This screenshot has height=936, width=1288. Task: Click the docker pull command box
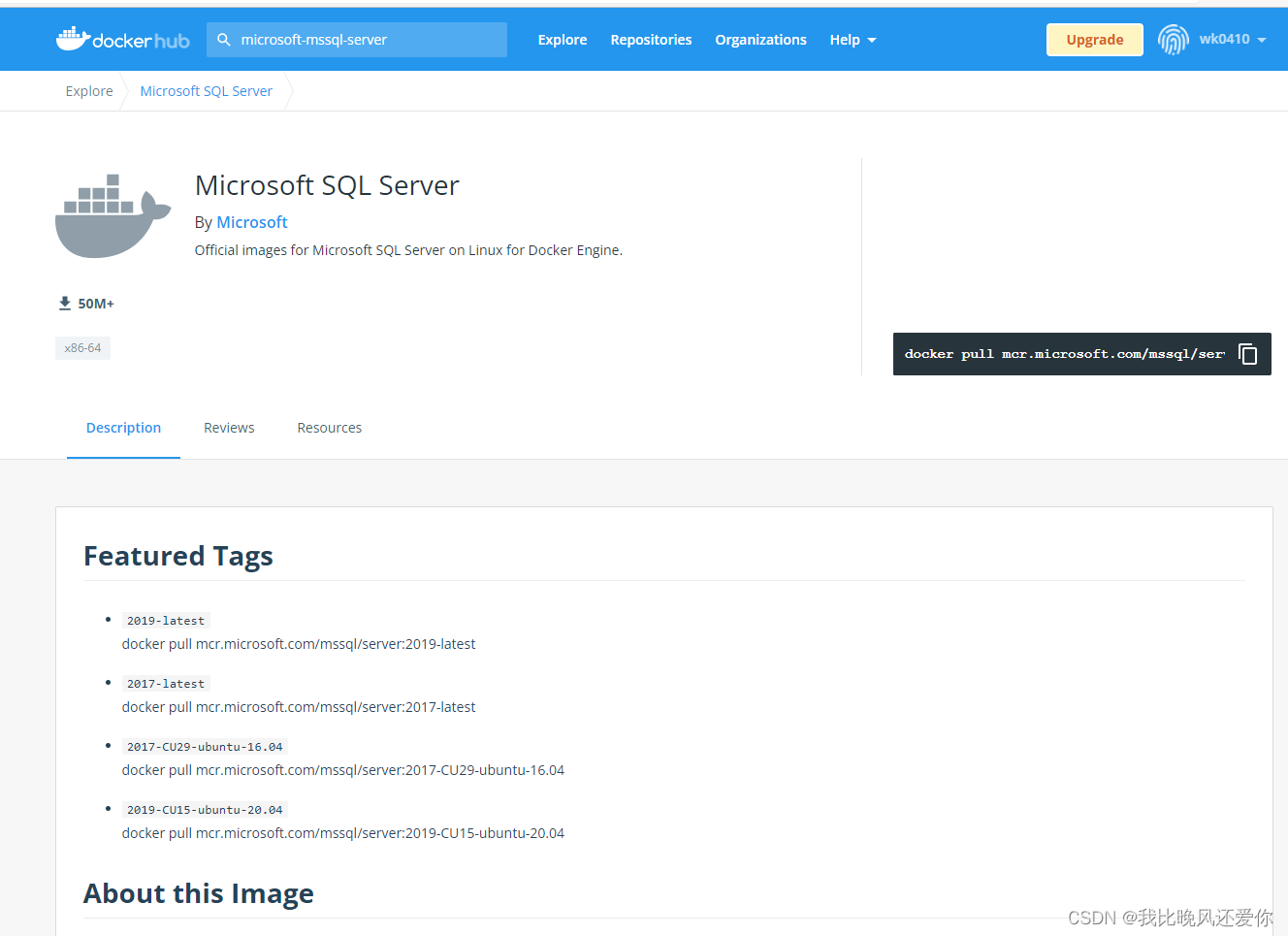(1082, 354)
